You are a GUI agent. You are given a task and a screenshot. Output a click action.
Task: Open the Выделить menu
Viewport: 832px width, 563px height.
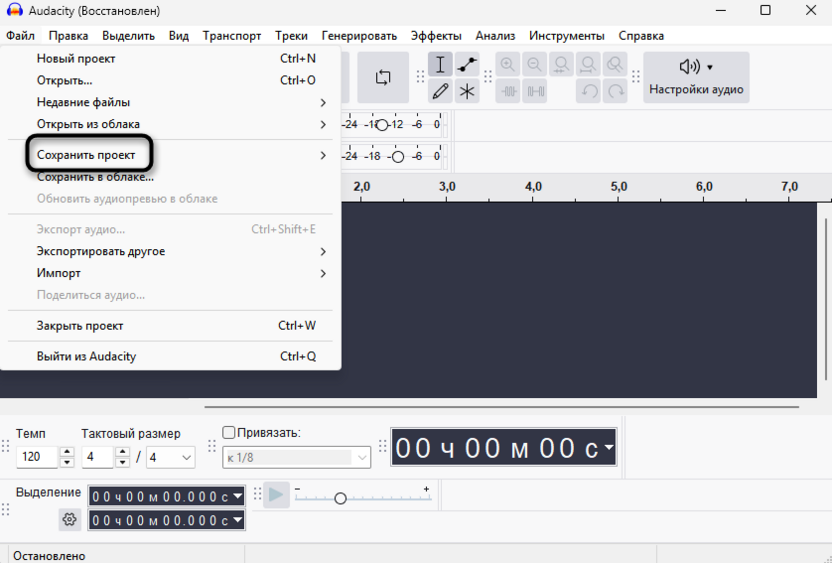pyautogui.click(x=128, y=36)
